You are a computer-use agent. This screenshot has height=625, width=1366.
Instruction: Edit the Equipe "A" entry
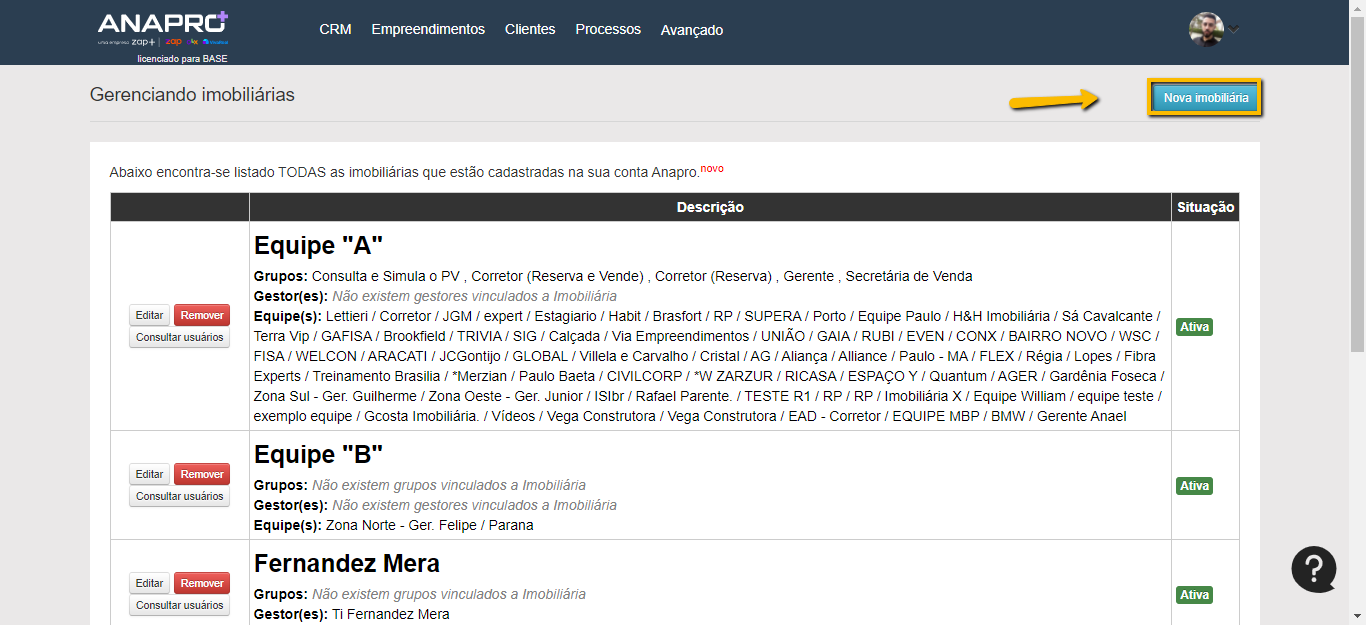click(x=149, y=315)
